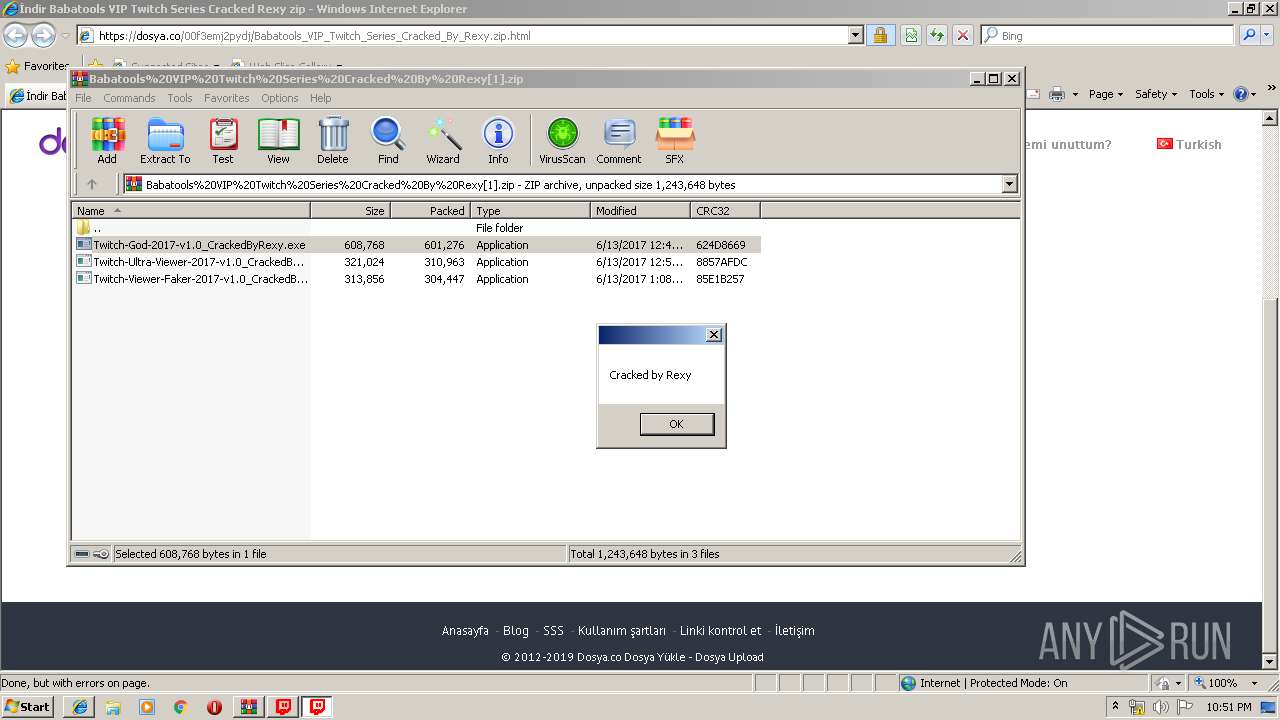Open the IE Page dropdown menu
The image size is (1280, 720).
[x=1106, y=94]
